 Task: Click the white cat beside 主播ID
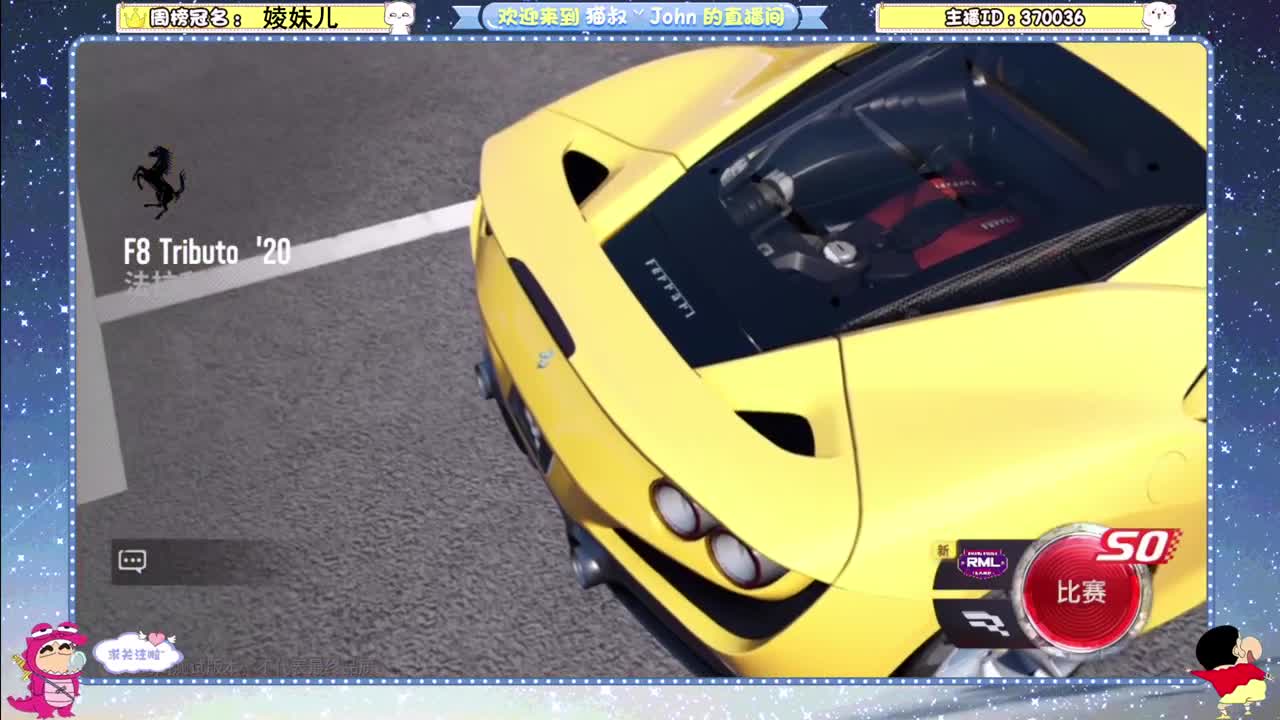coord(1159,17)
